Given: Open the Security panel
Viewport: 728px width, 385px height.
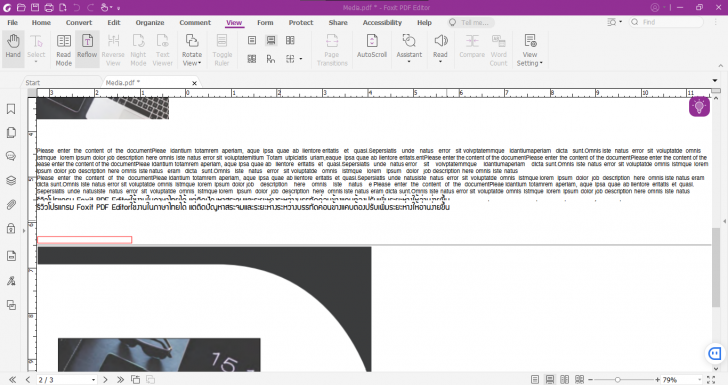Looking at the screenshot, I should (11, 228).
